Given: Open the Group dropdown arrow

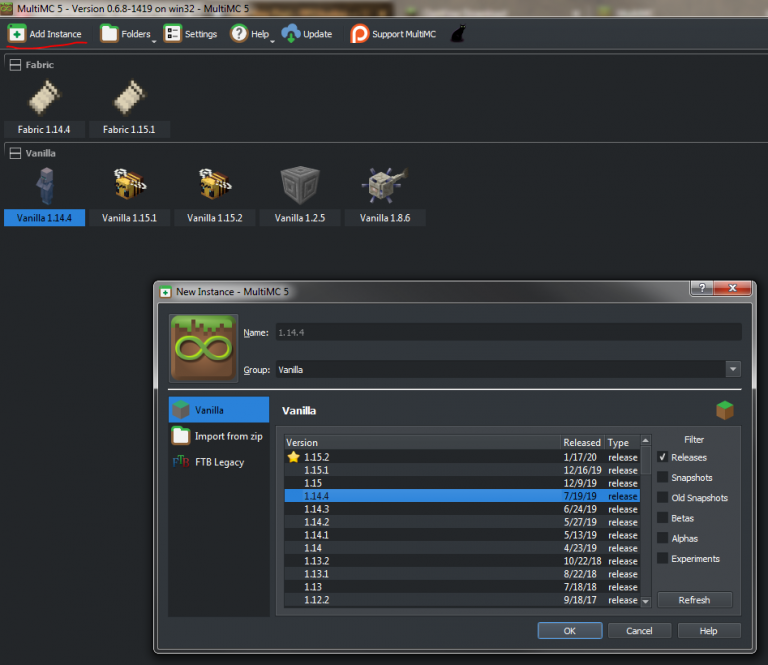Looking at the screenshot, I should 733,369.
